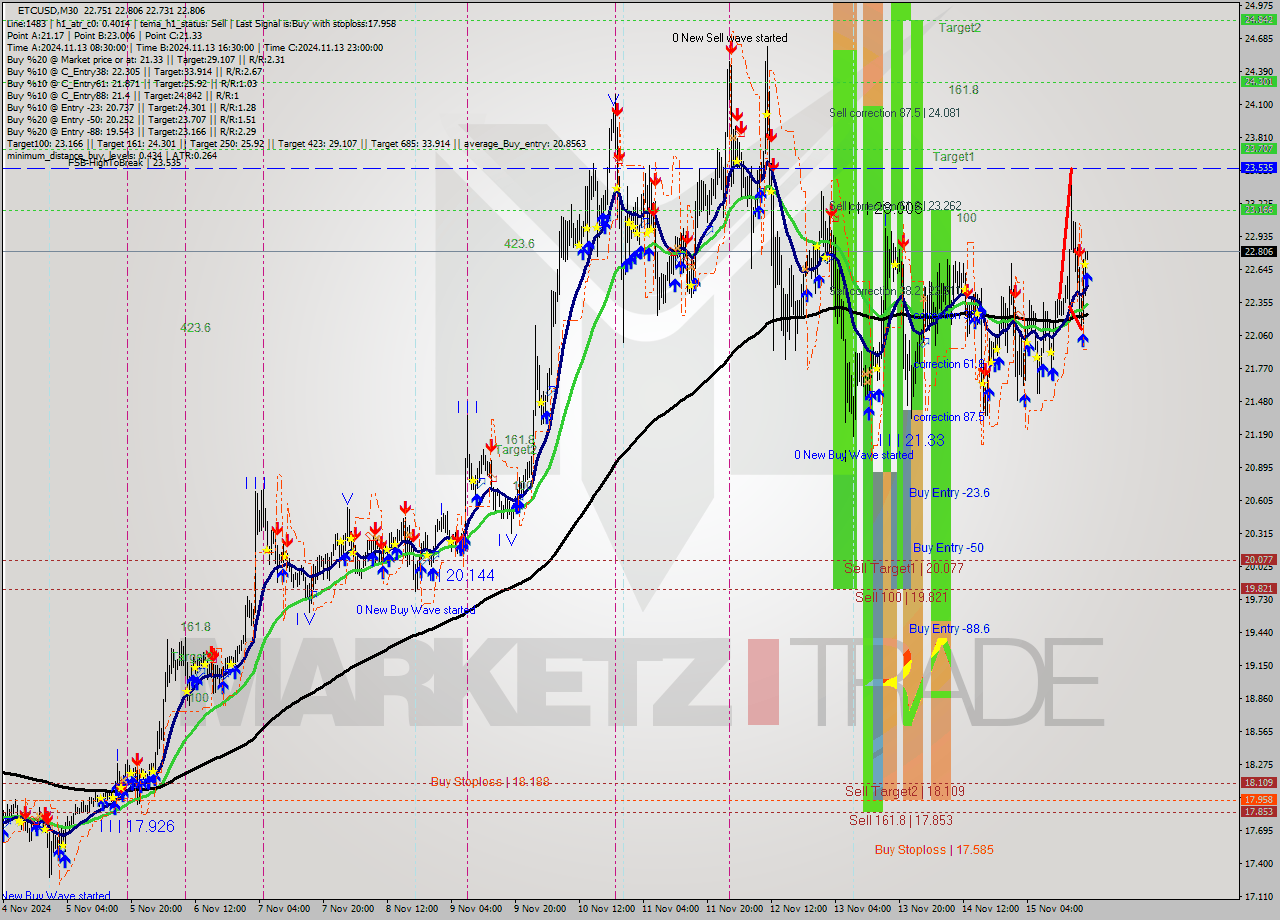Click the ETCUSD,M30 symbol title text
The image size is (1280, 920).
(49, 10)
